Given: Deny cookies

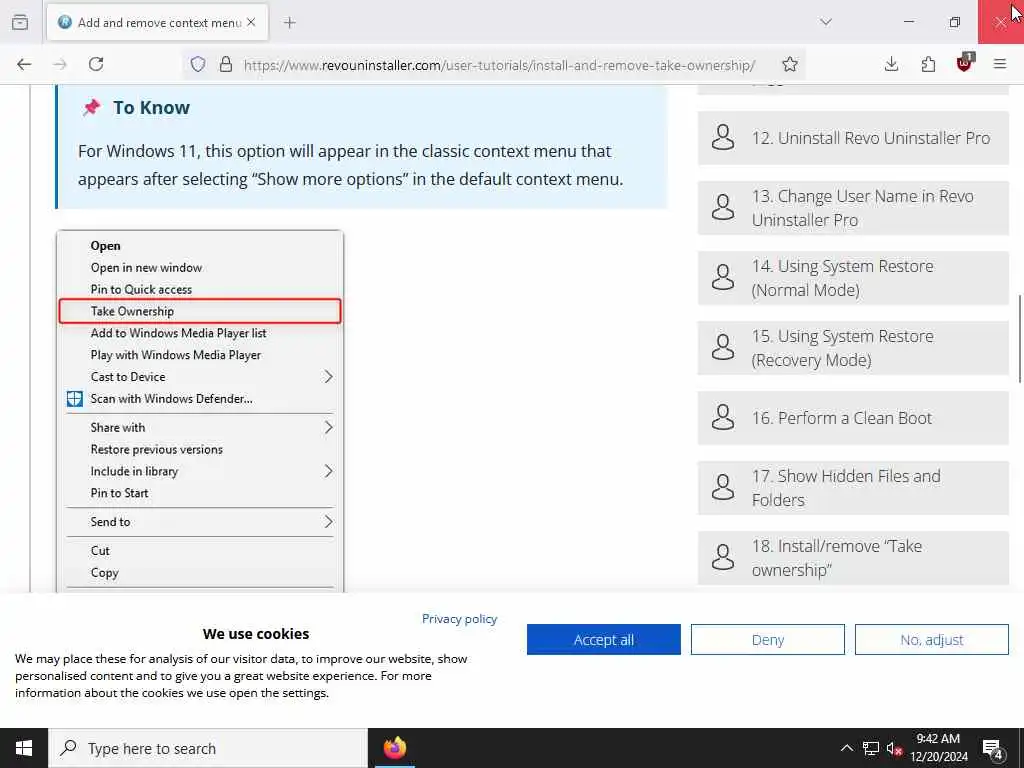Looking at the screenshot, I should pyautogui.click(x=767, y=639).
